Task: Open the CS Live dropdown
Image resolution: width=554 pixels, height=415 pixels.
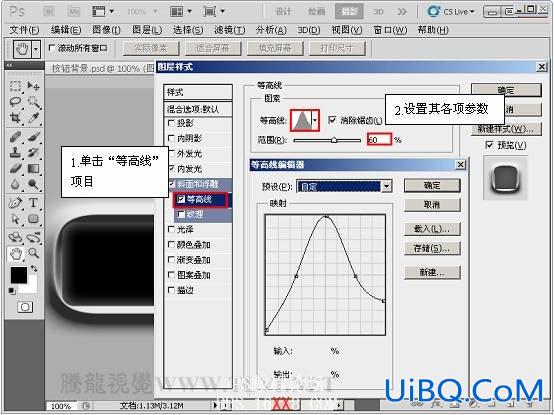Action: (451, 12)
